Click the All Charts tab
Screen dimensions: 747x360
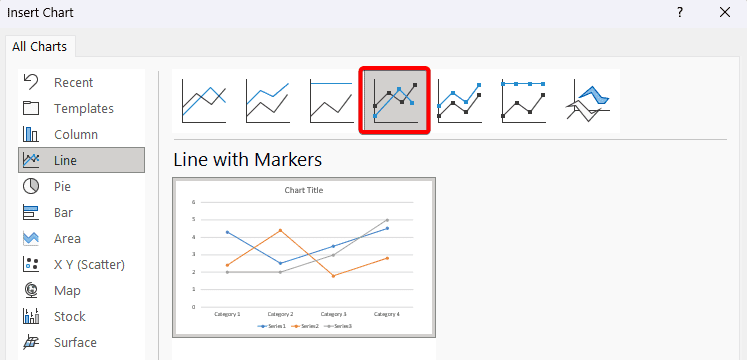(40, 47)
